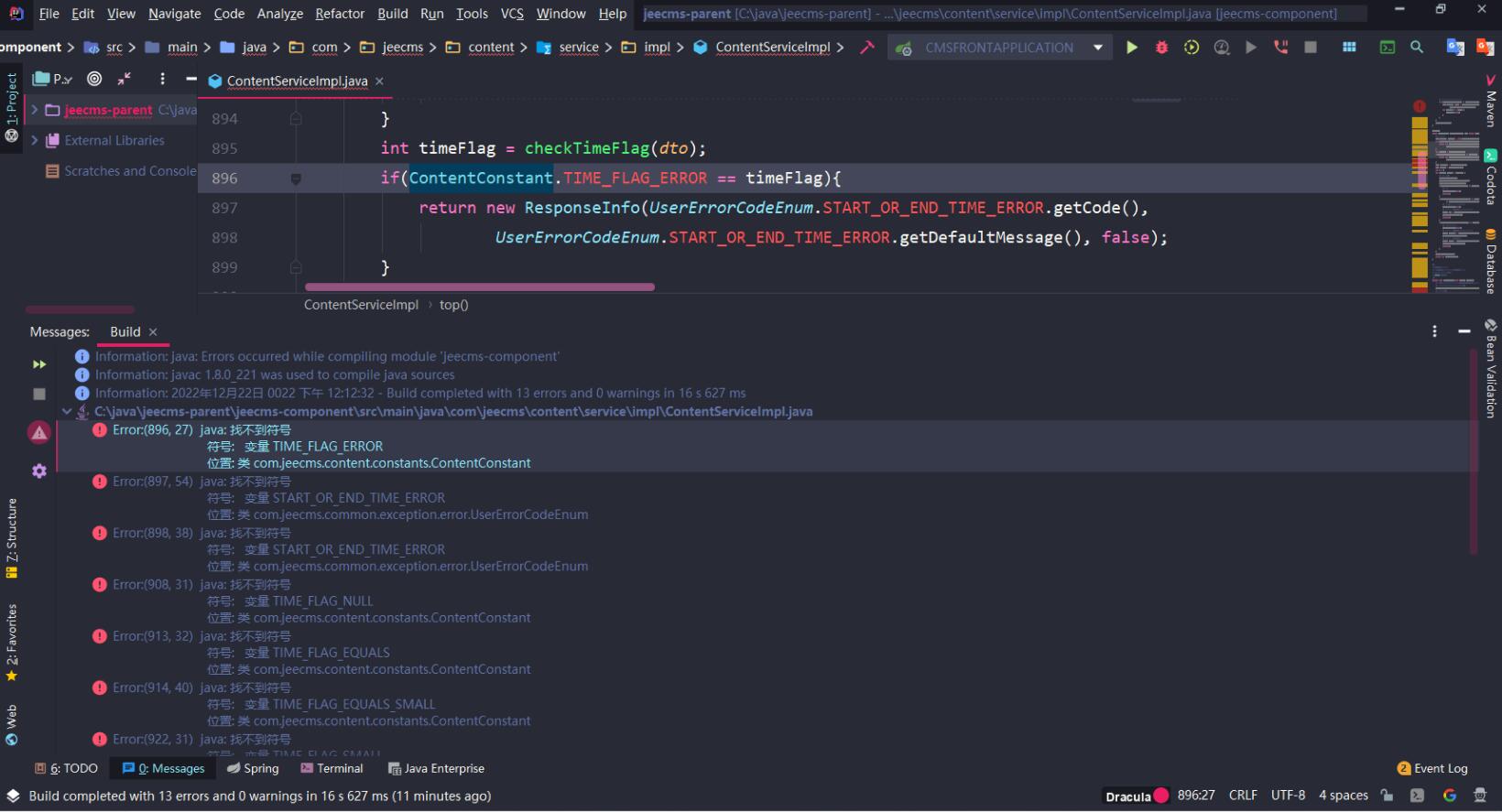Open build messages settings gear
Viewport: 1502px width, 812px height.
point(38,471)
